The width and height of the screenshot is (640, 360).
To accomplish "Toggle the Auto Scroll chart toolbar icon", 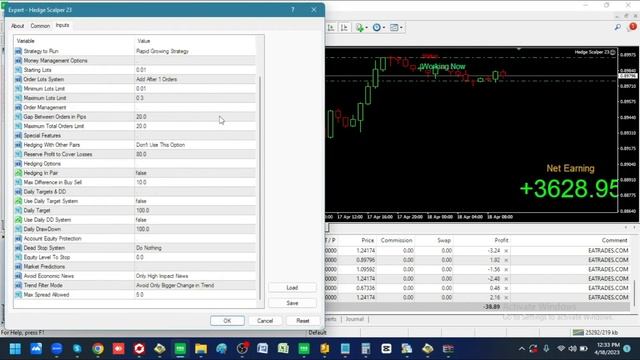I will click(331, 28).
